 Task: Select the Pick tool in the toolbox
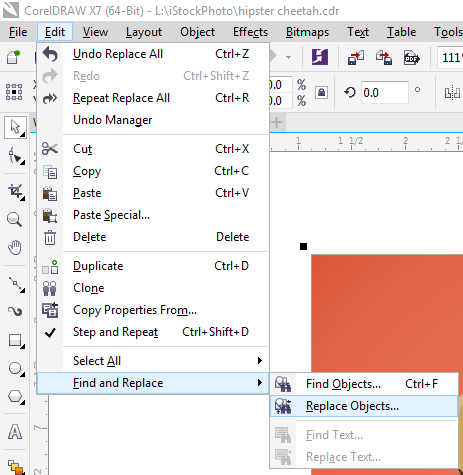pyautogui.click(x=15, y=127)
